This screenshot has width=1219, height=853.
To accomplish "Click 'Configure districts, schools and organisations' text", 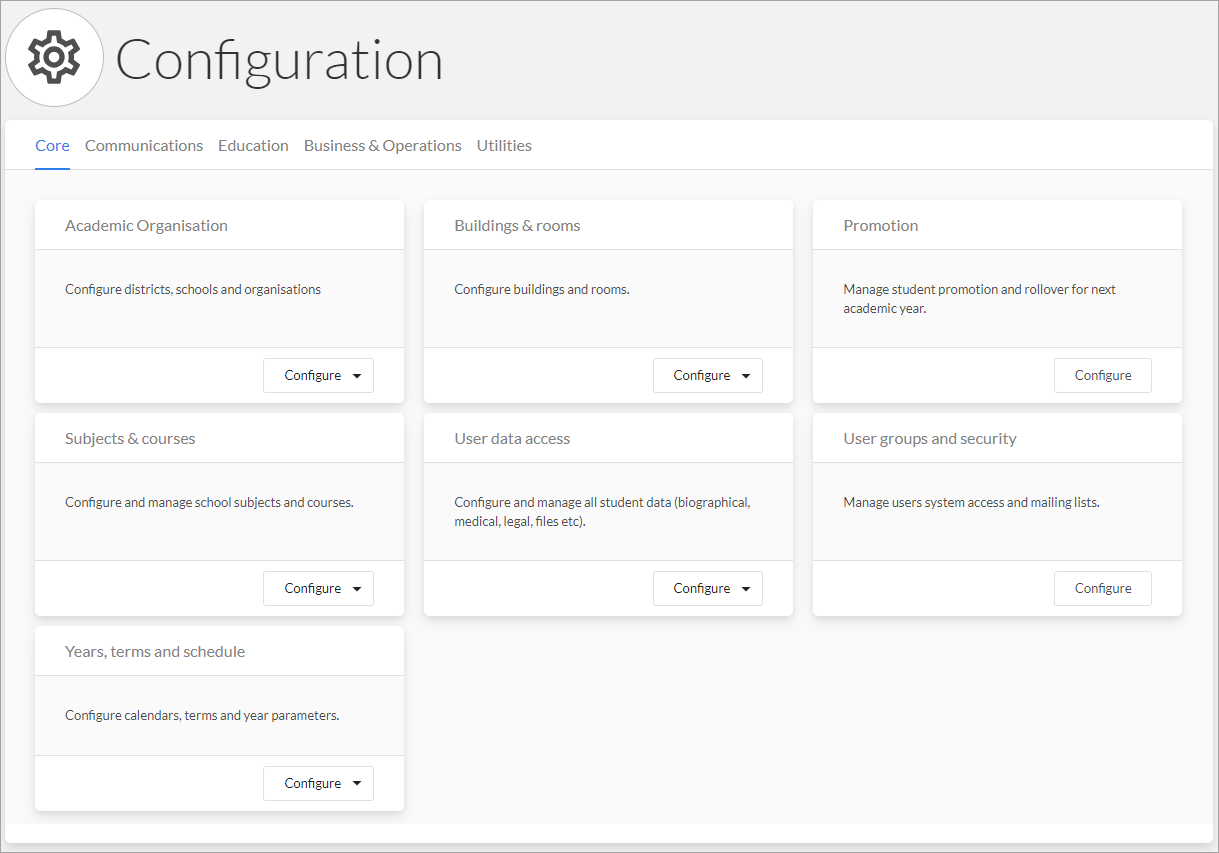I will tap(193, 290).
